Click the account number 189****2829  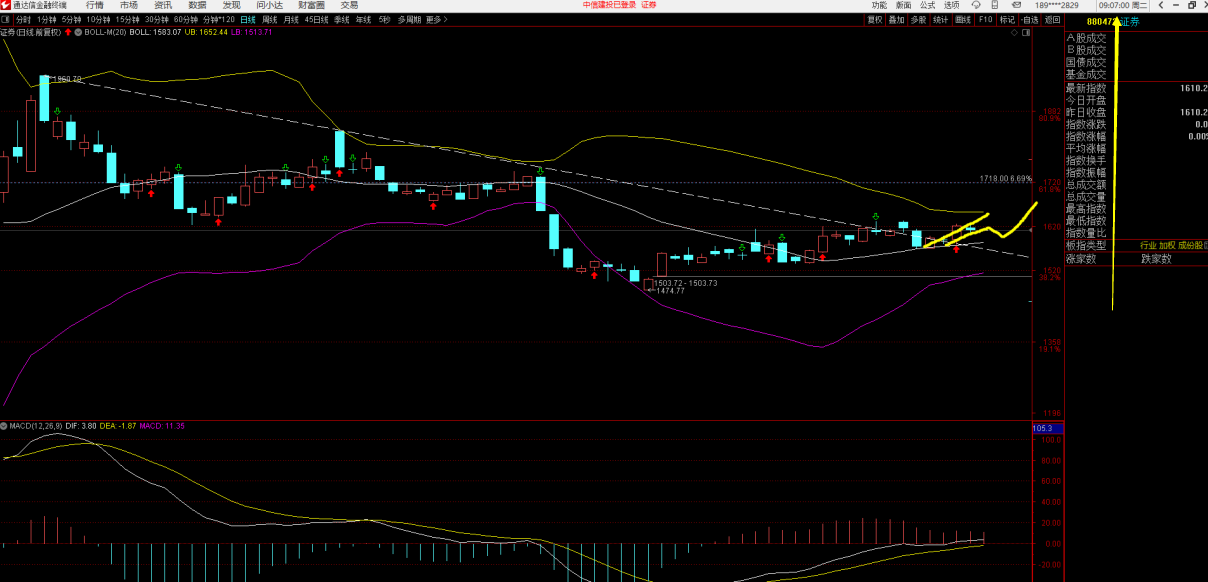(1056, 5)
